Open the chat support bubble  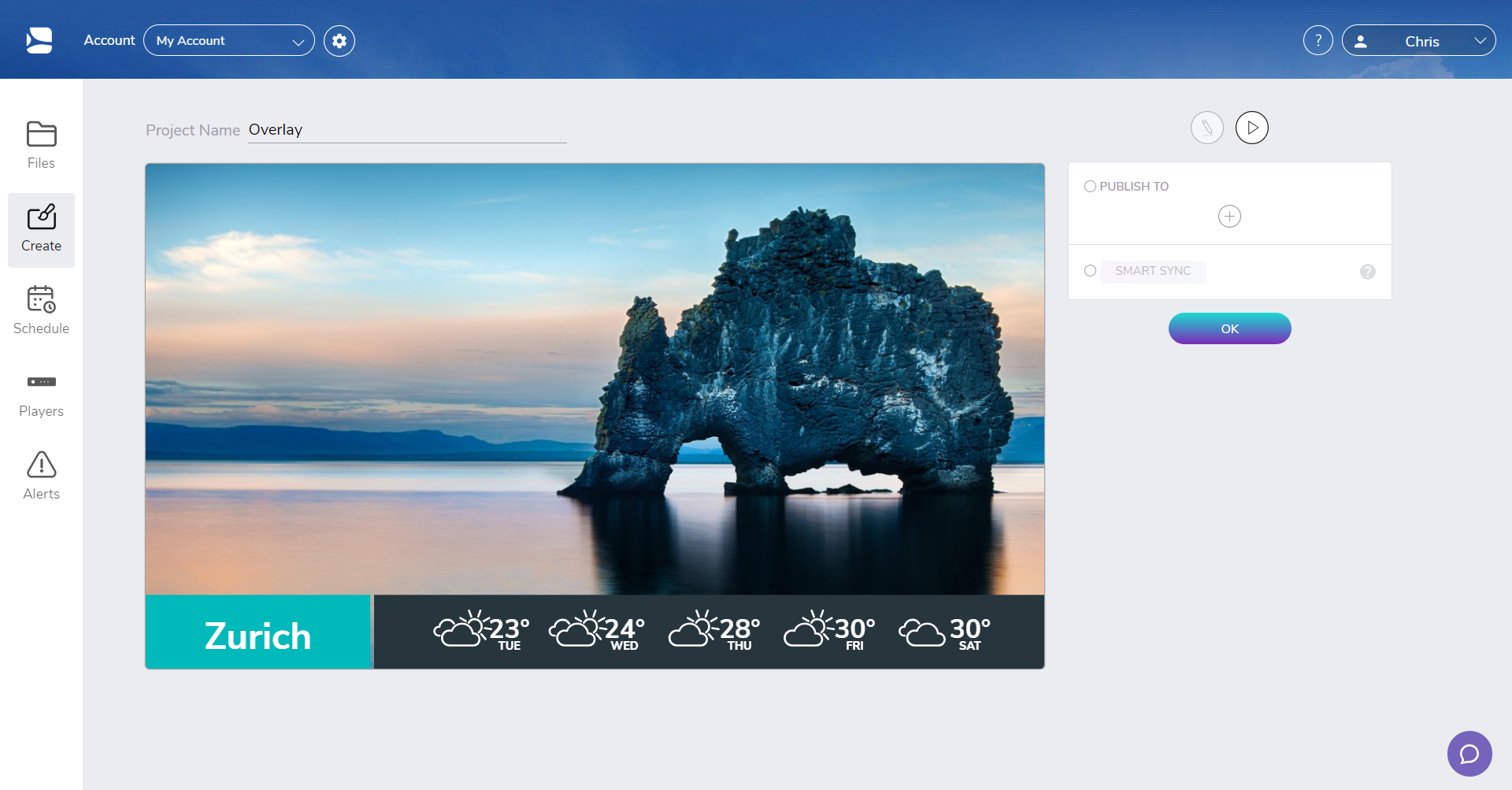click(1469, 754)
